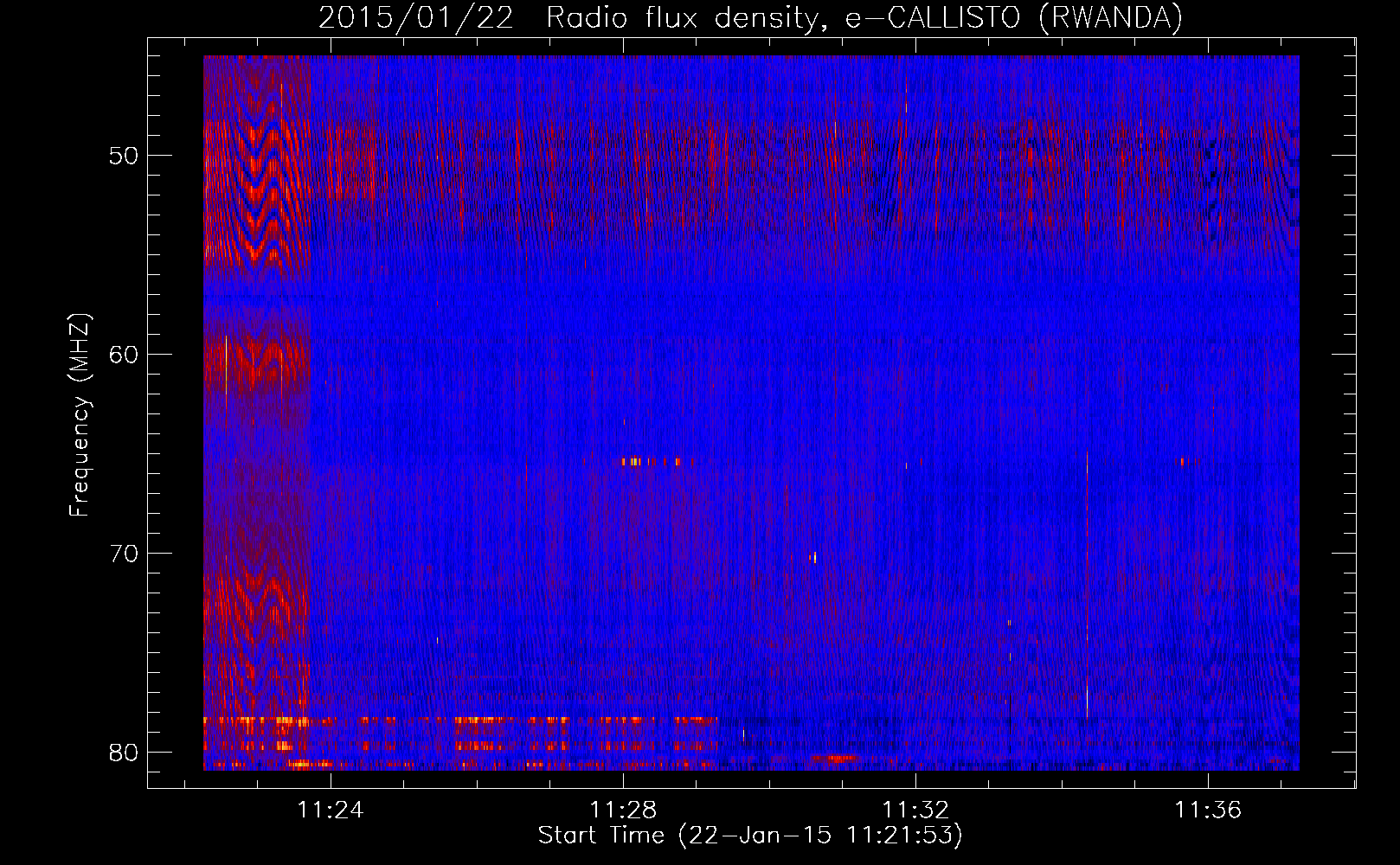1400x865 pixels.
Task: Select the 11:28 time tick label
Action: 623,811
